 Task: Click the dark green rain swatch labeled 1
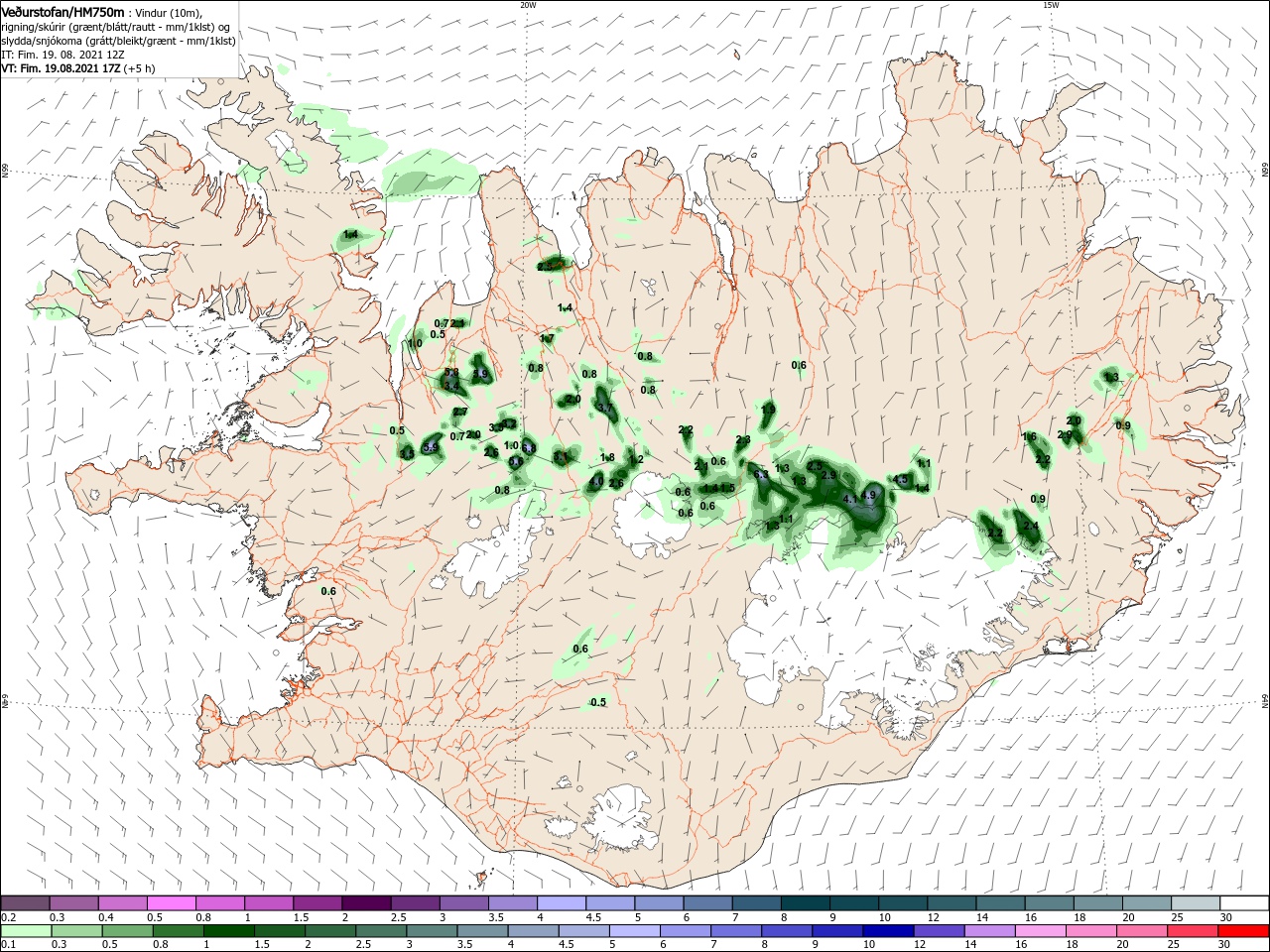[x=227, y=931]
